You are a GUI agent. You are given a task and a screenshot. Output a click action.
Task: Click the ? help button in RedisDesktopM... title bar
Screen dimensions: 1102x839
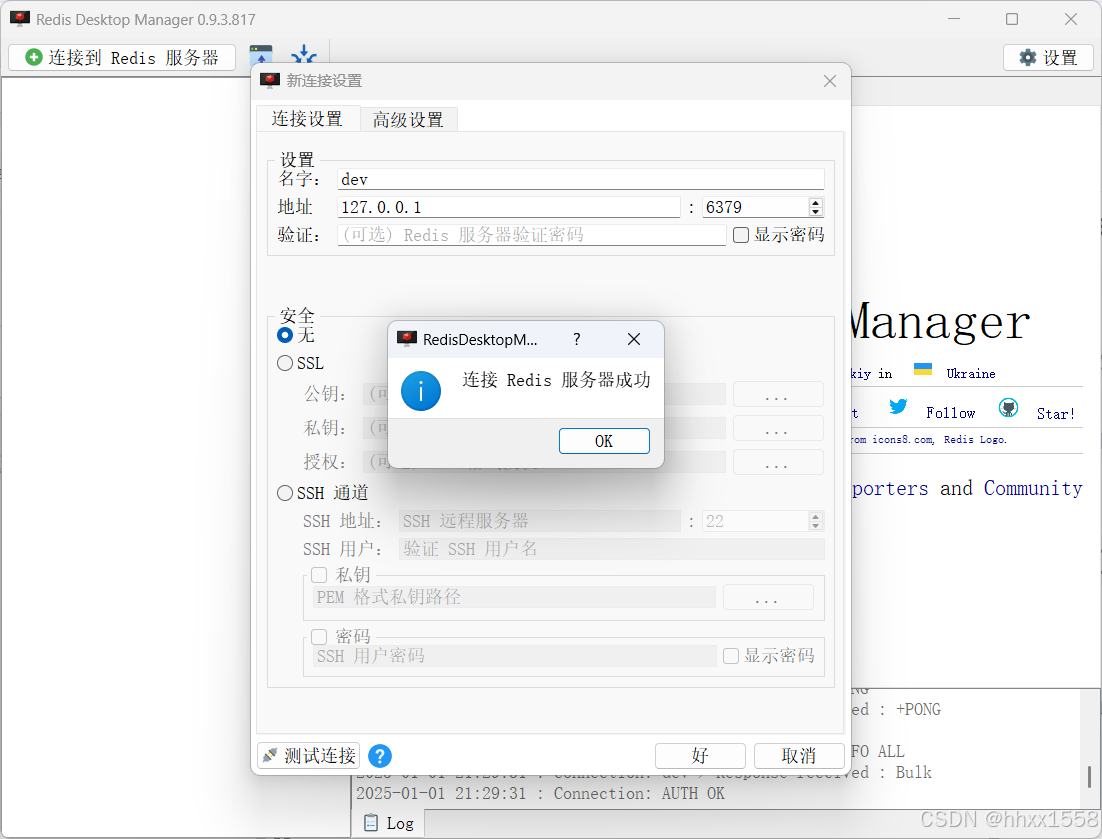[576, 339]
